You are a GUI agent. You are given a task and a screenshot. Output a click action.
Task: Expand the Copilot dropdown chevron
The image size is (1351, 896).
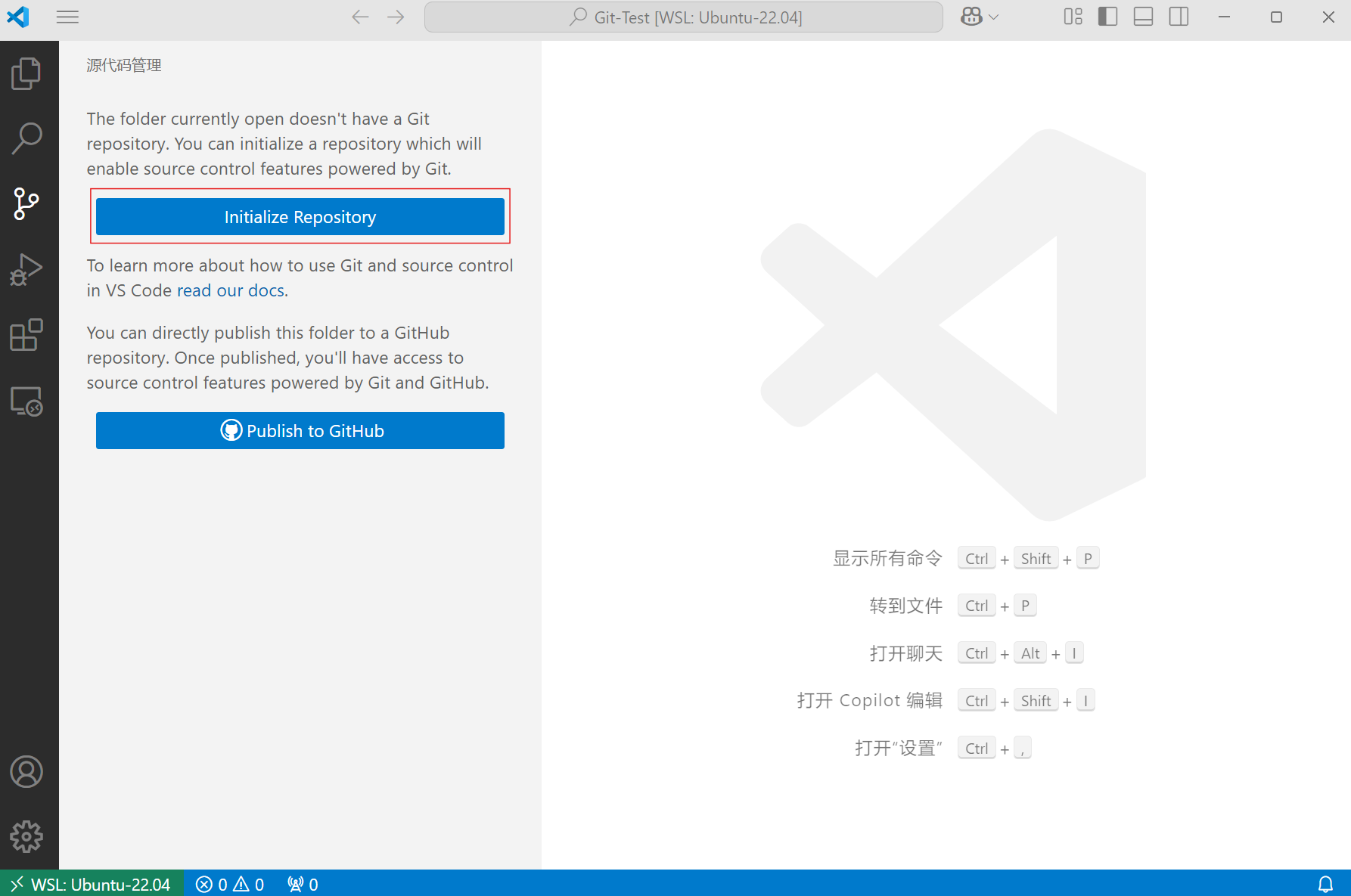[994, 17]
